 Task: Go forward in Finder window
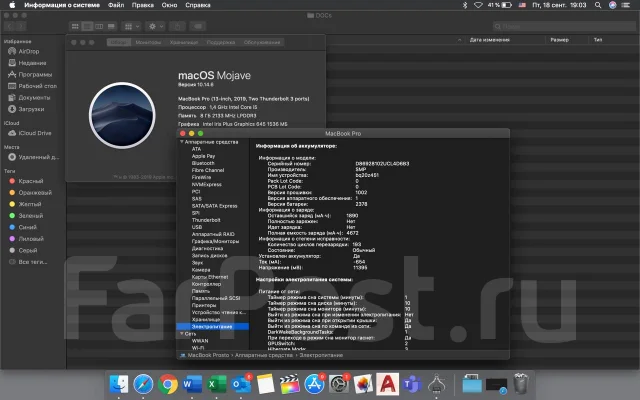(21, 26)
